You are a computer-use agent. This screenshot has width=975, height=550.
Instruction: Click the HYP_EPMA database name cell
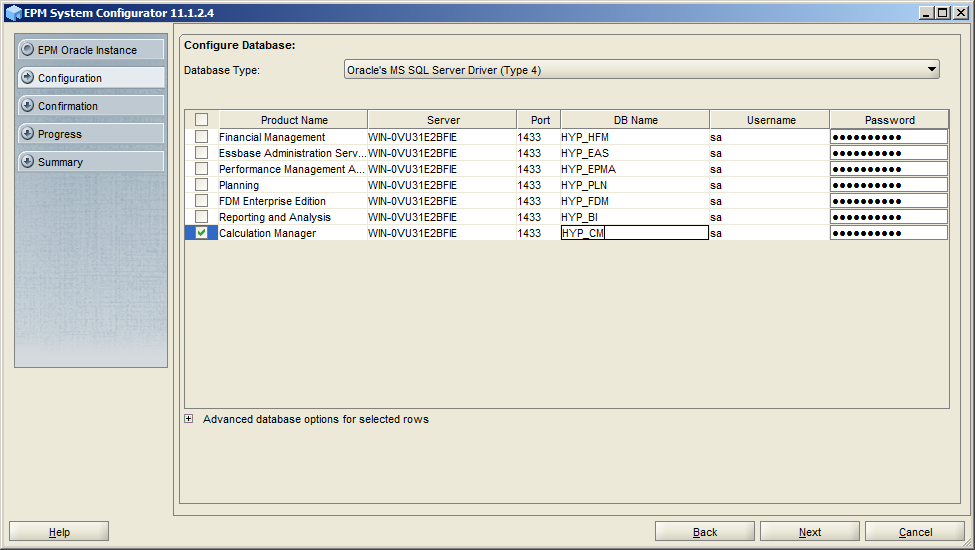(635, 169)
